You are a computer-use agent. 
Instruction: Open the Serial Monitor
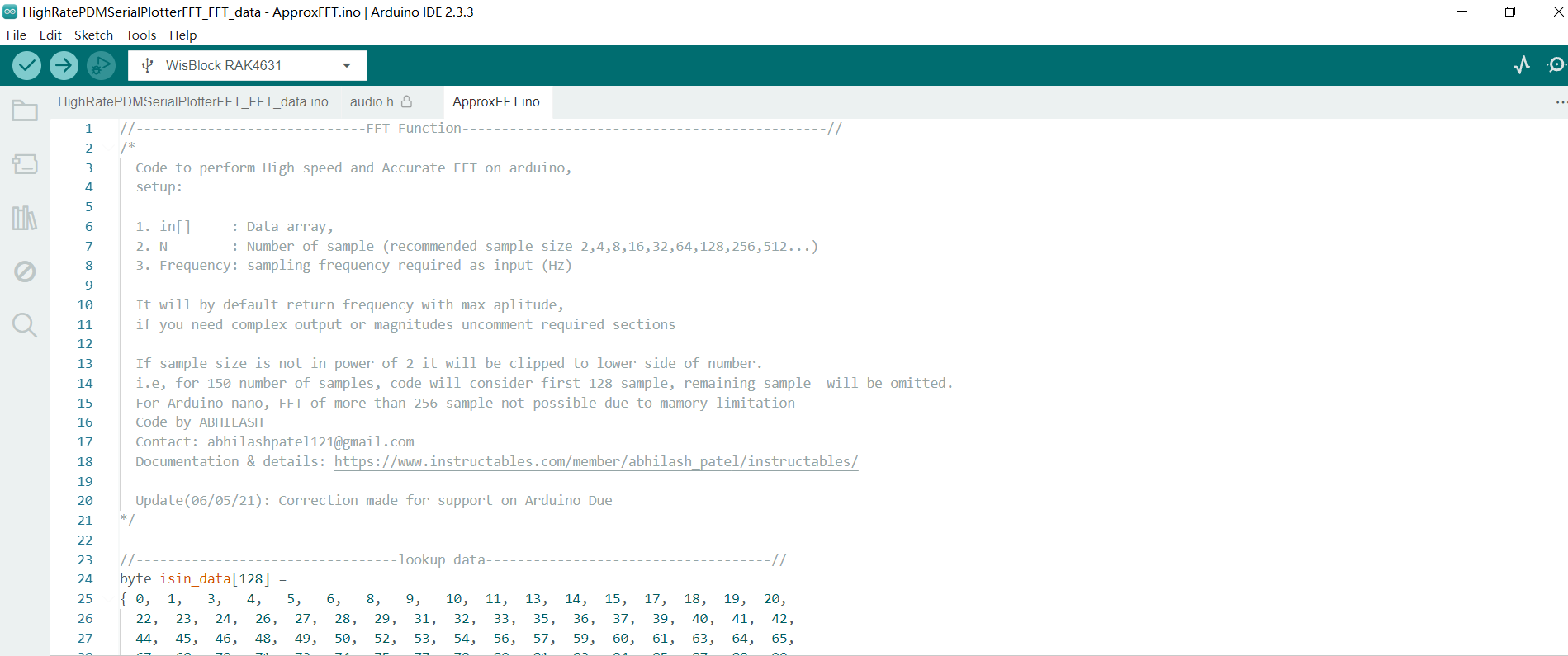click(x=1556, y=65)
